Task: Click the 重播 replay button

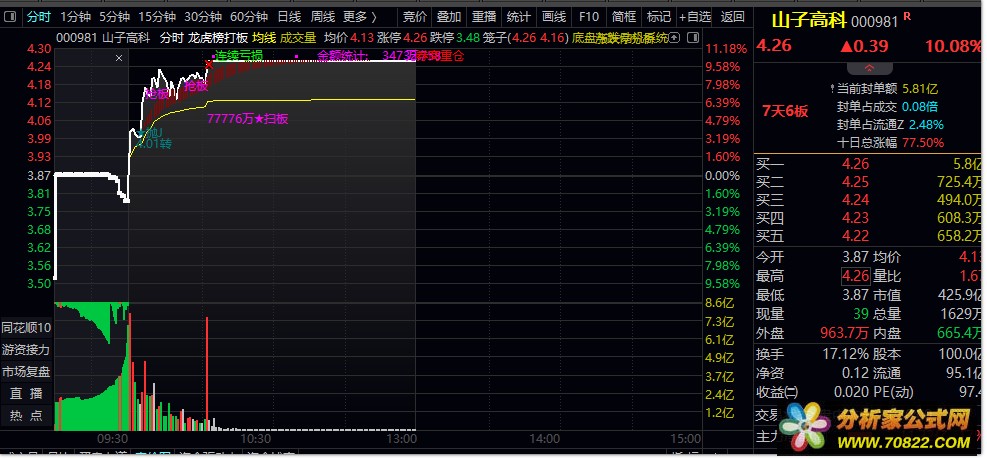Action: click(483, 17)
